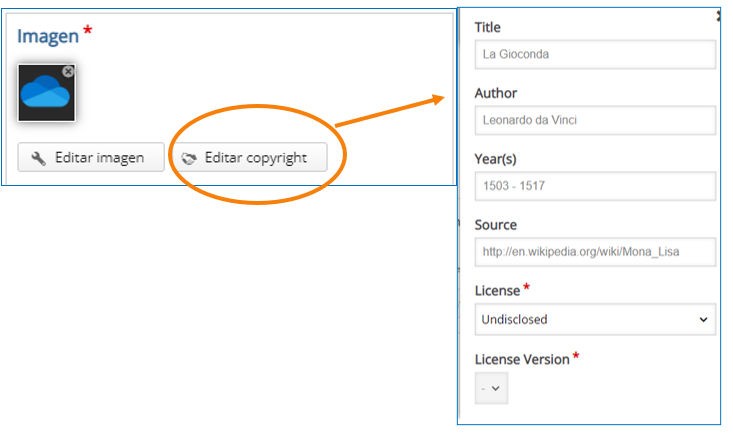This screenshot has height=435, width=733.
Task: Click the Imagen section heading
Action: (x=48, y=36)
